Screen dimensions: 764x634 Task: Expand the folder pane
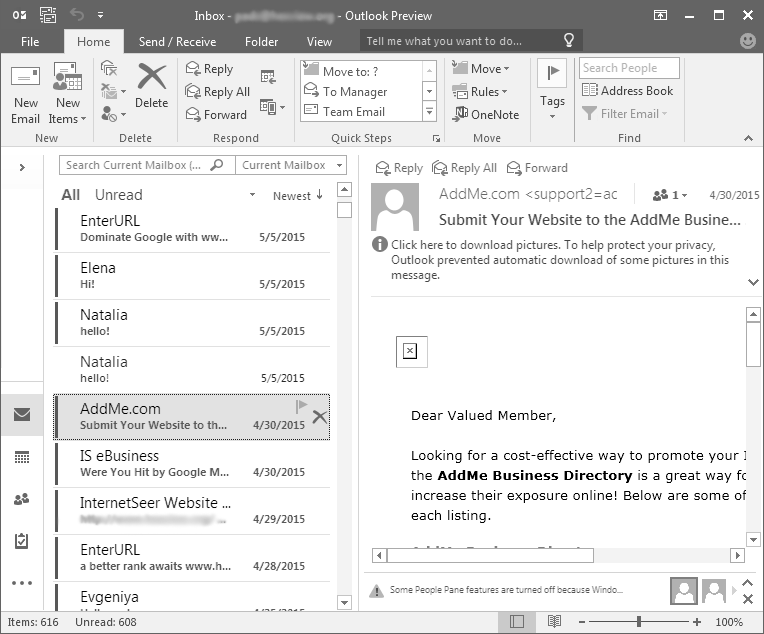22,167
